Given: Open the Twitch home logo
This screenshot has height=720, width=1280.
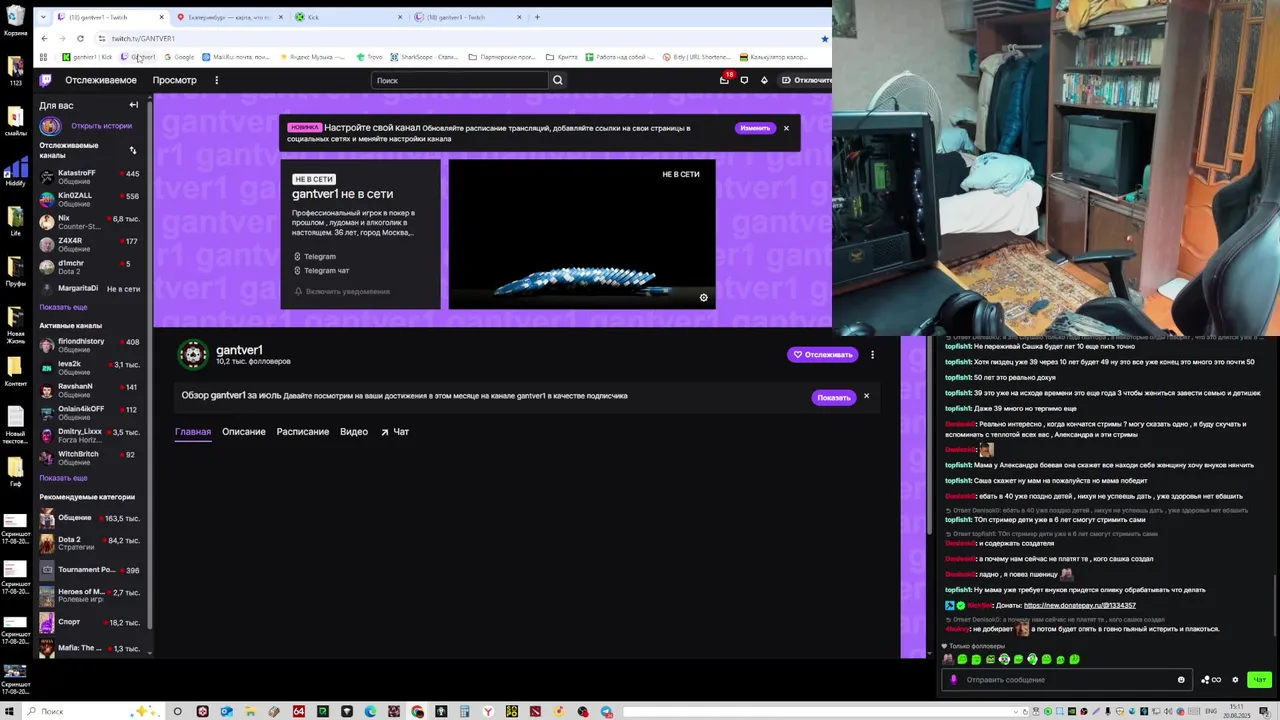Looking at the screenshot, I should coord(45,80).
